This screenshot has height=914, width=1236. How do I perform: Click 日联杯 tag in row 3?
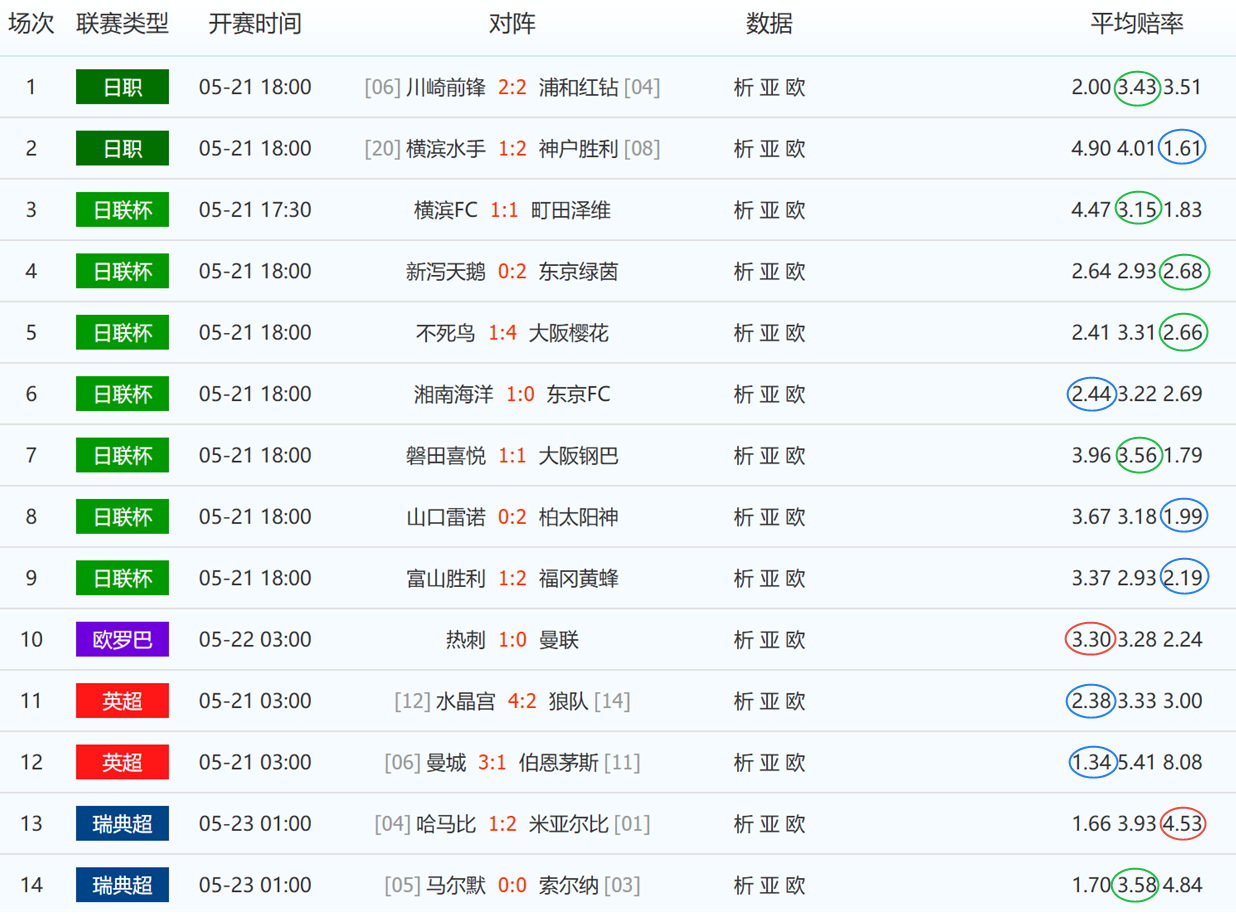(122, 210)
